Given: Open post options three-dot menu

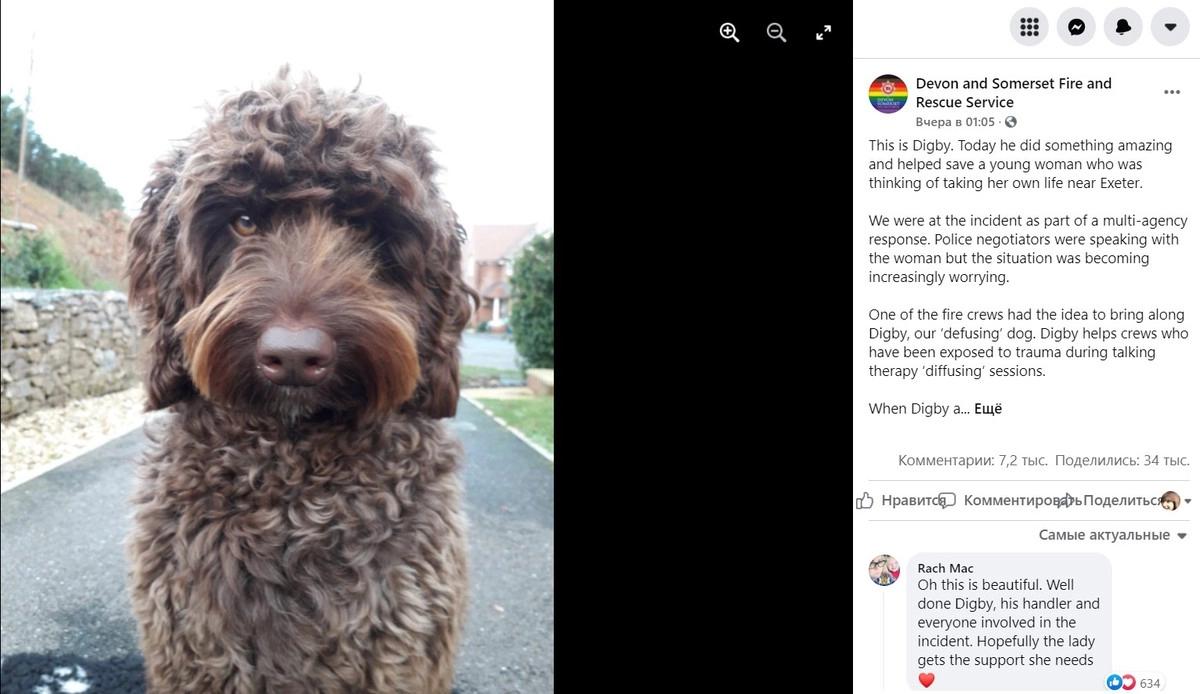Looking at the screenshot, I should [x=1171, y=92].
